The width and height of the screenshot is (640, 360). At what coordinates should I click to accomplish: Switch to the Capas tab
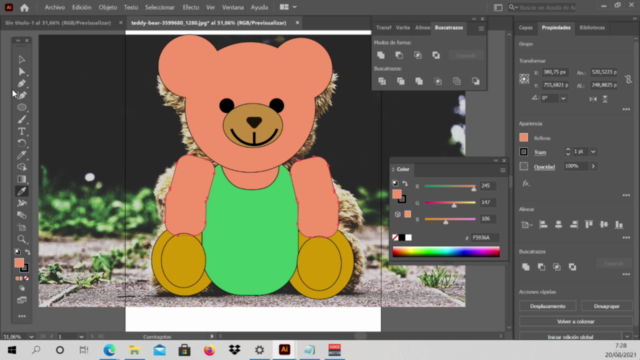coord(526,28)
